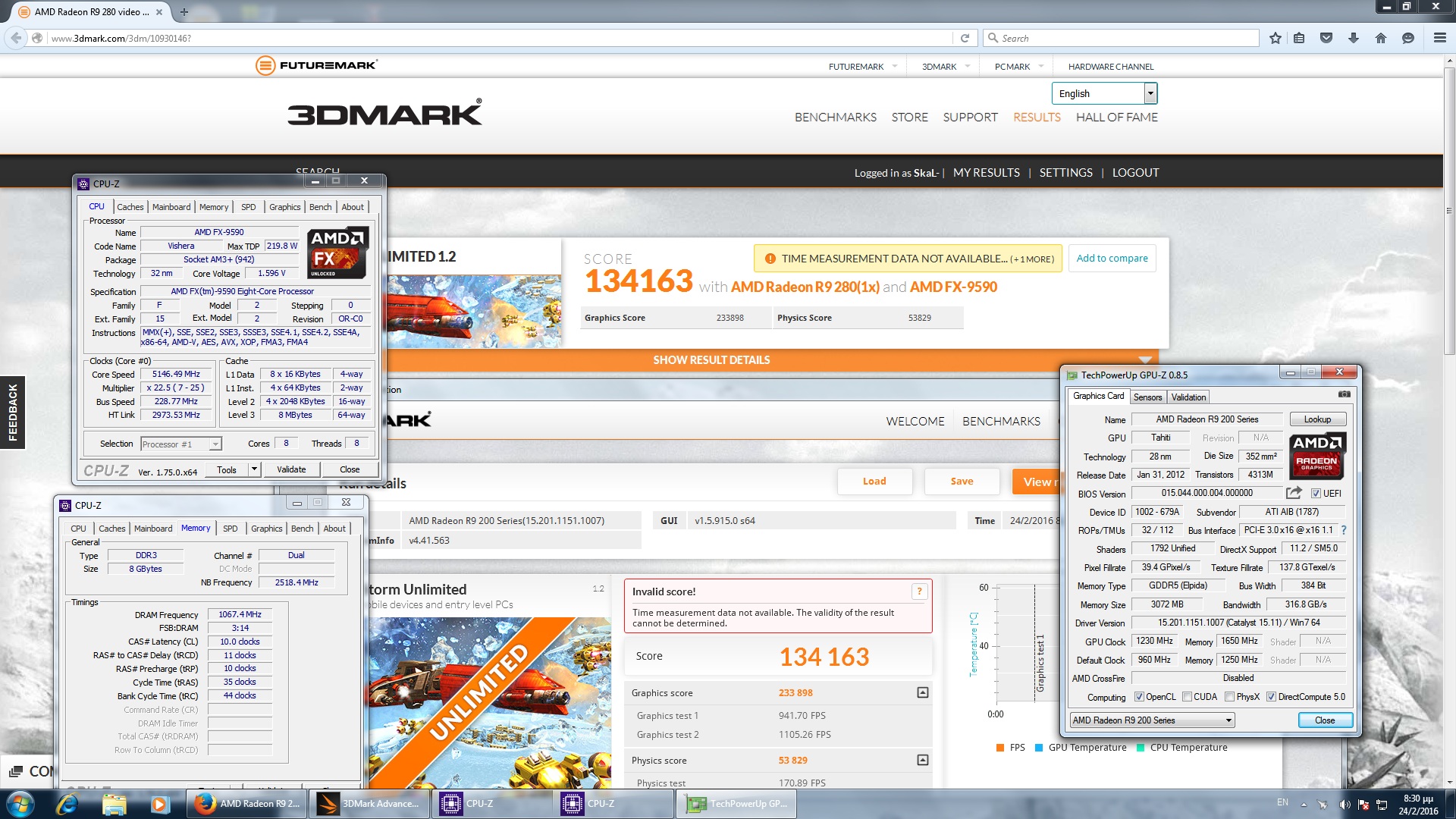Screen dimensions: 1456x819
Task: Go to the browser home page icon
Action: [x=1381, y=38]
